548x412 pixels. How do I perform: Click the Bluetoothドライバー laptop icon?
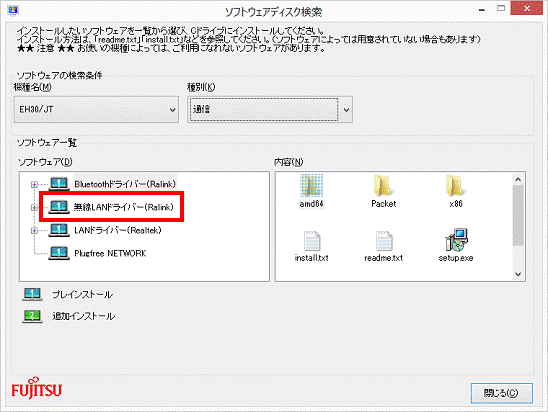coord(59,184)
